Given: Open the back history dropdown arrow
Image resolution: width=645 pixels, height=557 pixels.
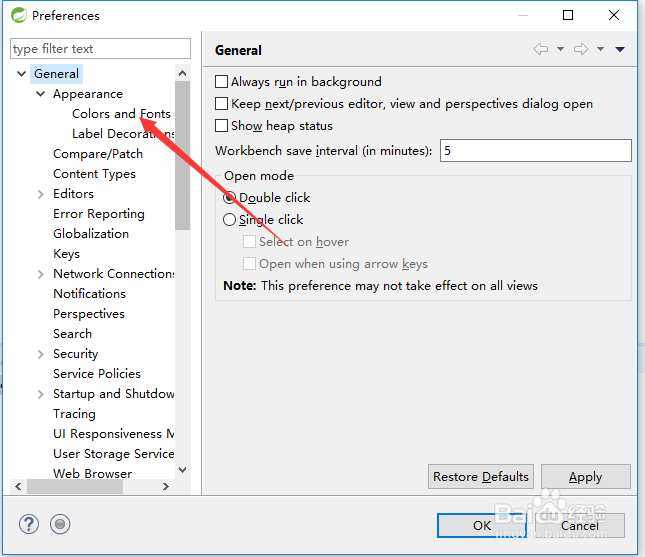Looking at the screenshot, I should pos(560,49).
